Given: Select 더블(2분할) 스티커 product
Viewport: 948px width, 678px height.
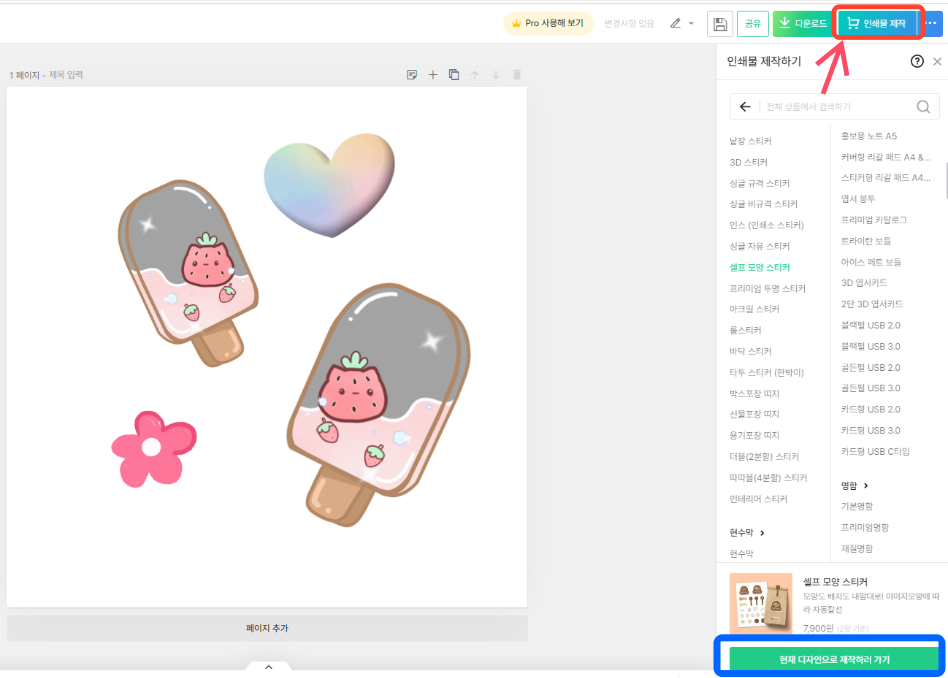Looking at the screenshot, I should (x=764, y=457).
